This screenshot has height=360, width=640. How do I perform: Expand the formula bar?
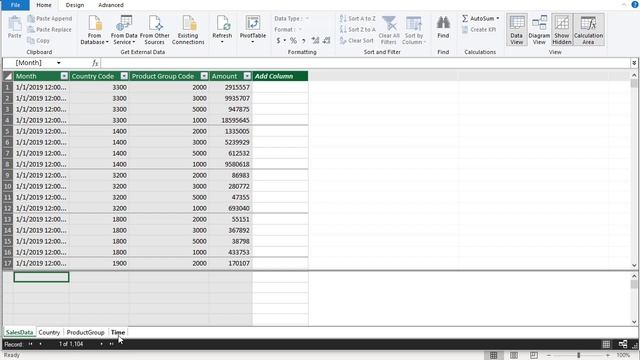coord(634,63)
